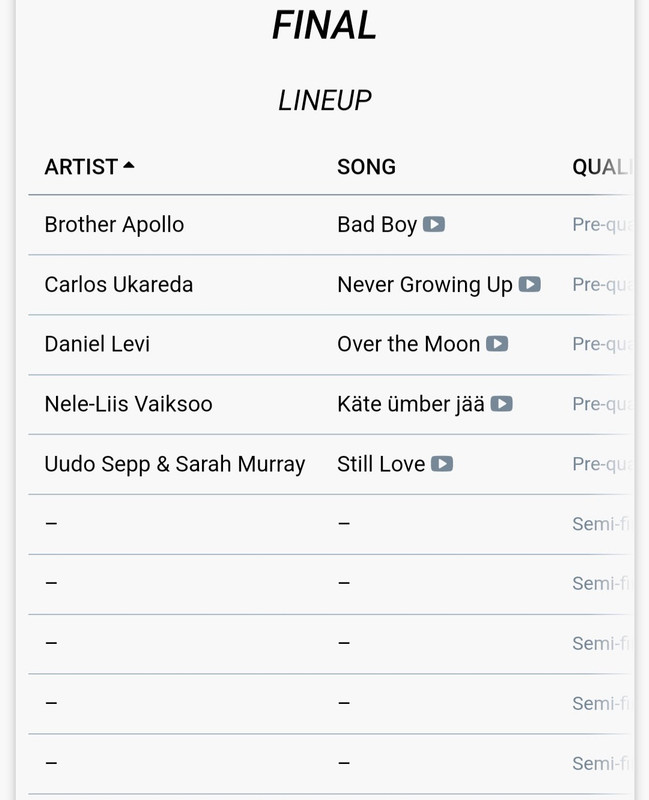Image resolution: width=649 pixels, height=800 pixels.
Task: Sort by the partially visible QUALI column
Action: point(602,167)
